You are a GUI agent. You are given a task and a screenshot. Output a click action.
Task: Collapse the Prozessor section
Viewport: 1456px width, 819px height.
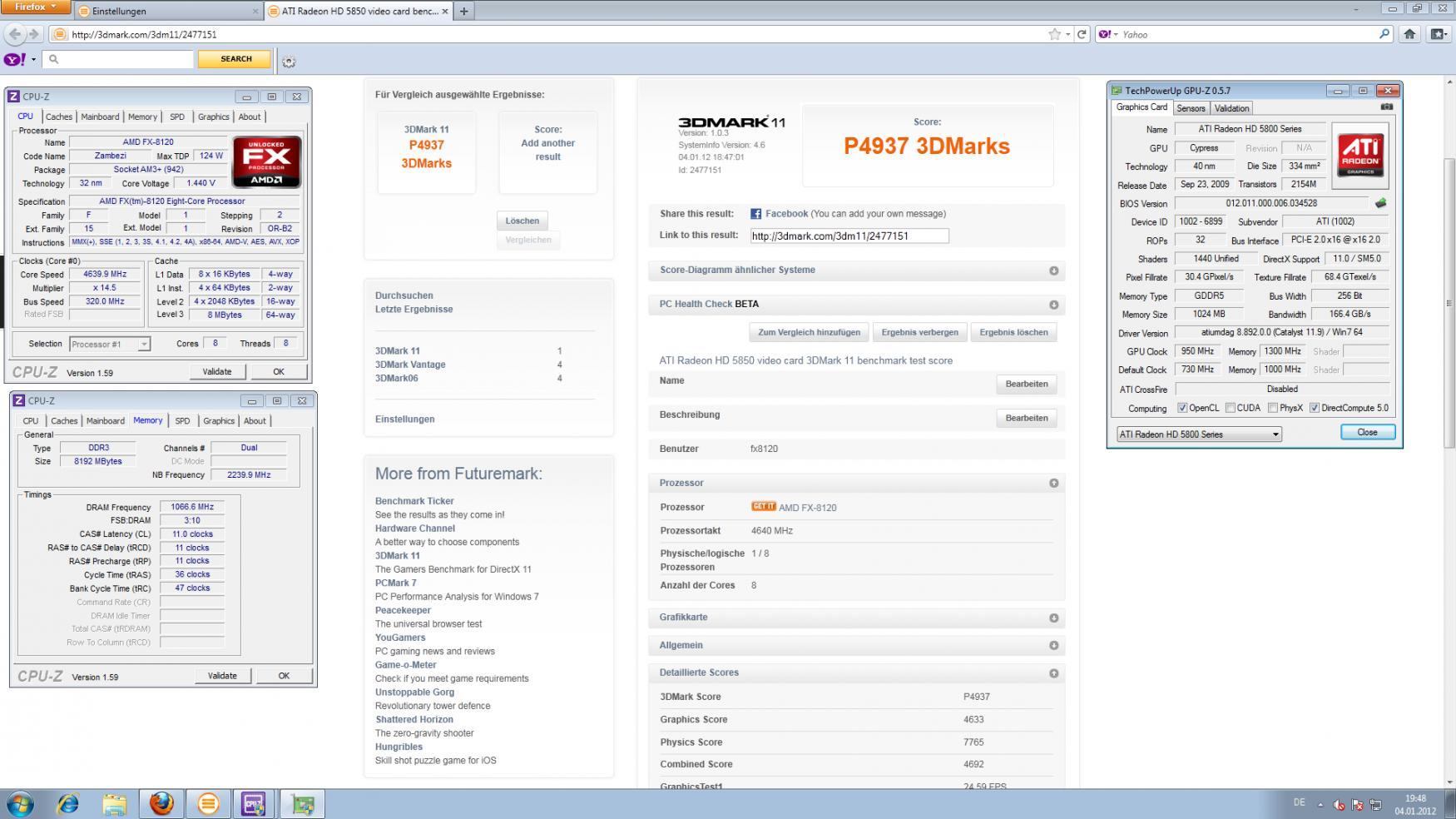pos(1053,483)
